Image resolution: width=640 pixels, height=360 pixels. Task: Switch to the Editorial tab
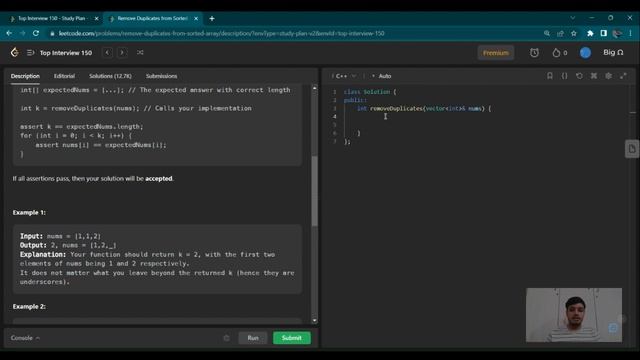(64, 76)
